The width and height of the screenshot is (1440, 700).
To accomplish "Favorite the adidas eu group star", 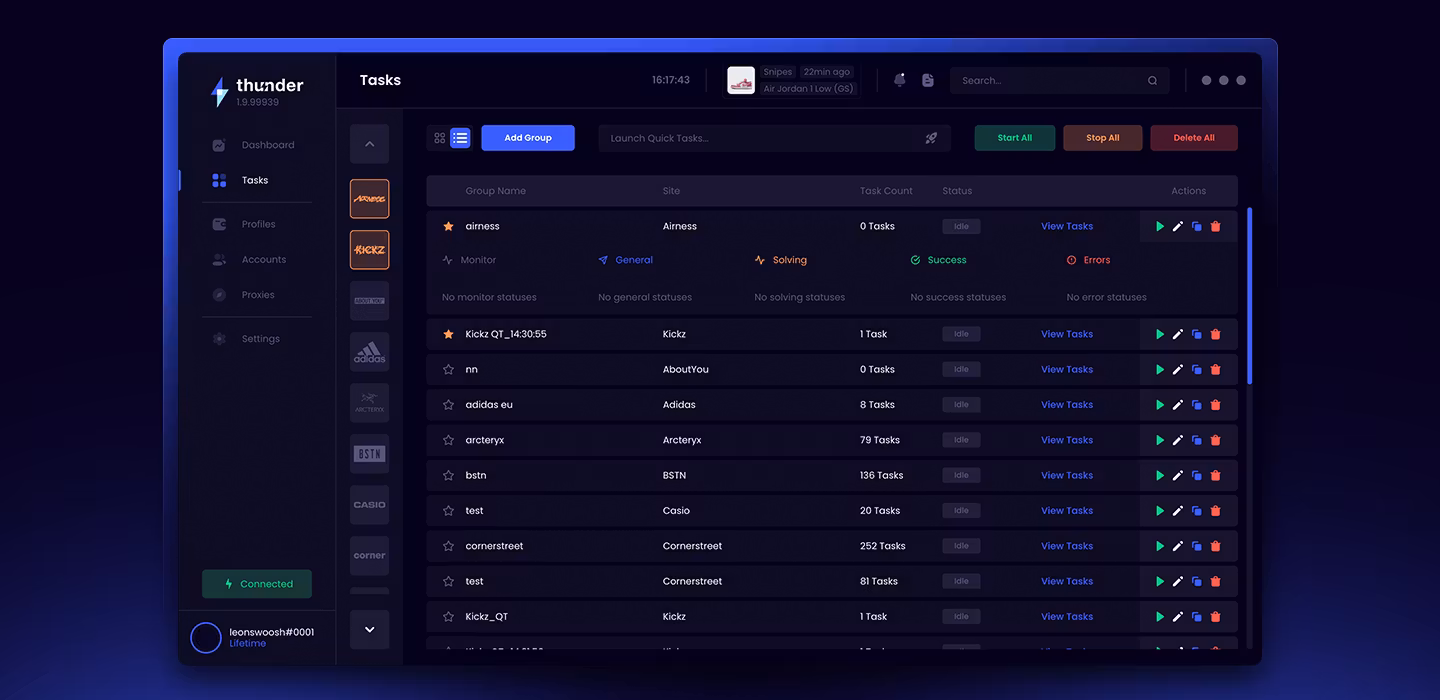I will (448, 405).
